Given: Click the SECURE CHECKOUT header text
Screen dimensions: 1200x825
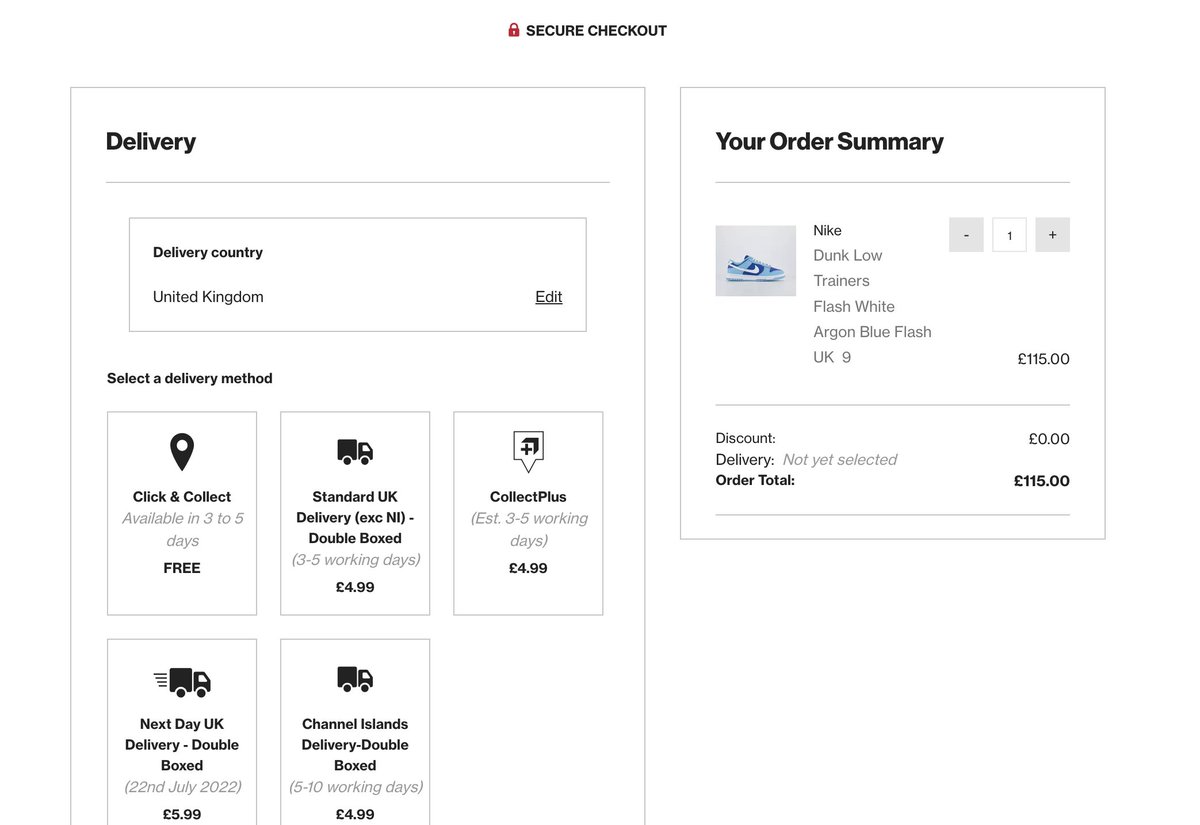Looking at the screenshot, I should (x=596, y=31).
